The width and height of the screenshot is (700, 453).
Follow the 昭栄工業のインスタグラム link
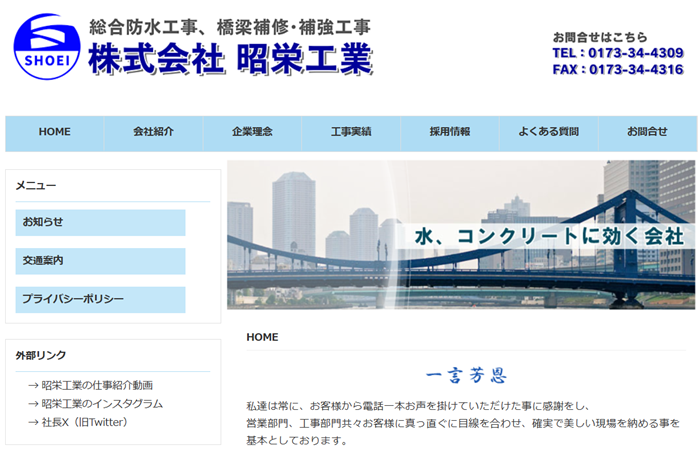102,404
